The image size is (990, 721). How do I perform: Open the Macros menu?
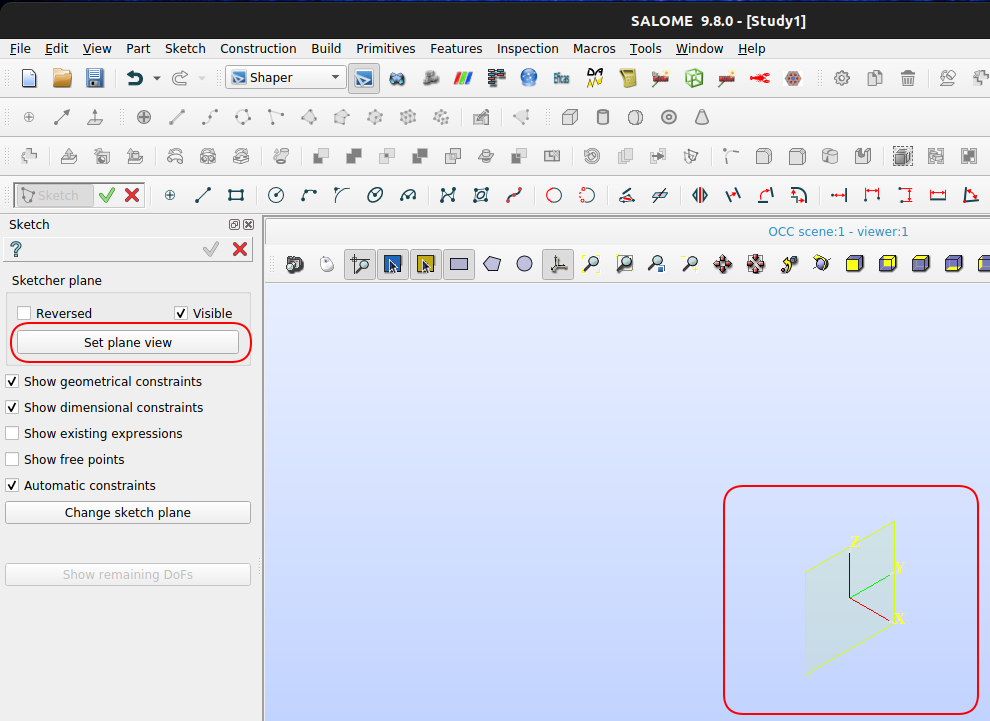coord(594,49)
